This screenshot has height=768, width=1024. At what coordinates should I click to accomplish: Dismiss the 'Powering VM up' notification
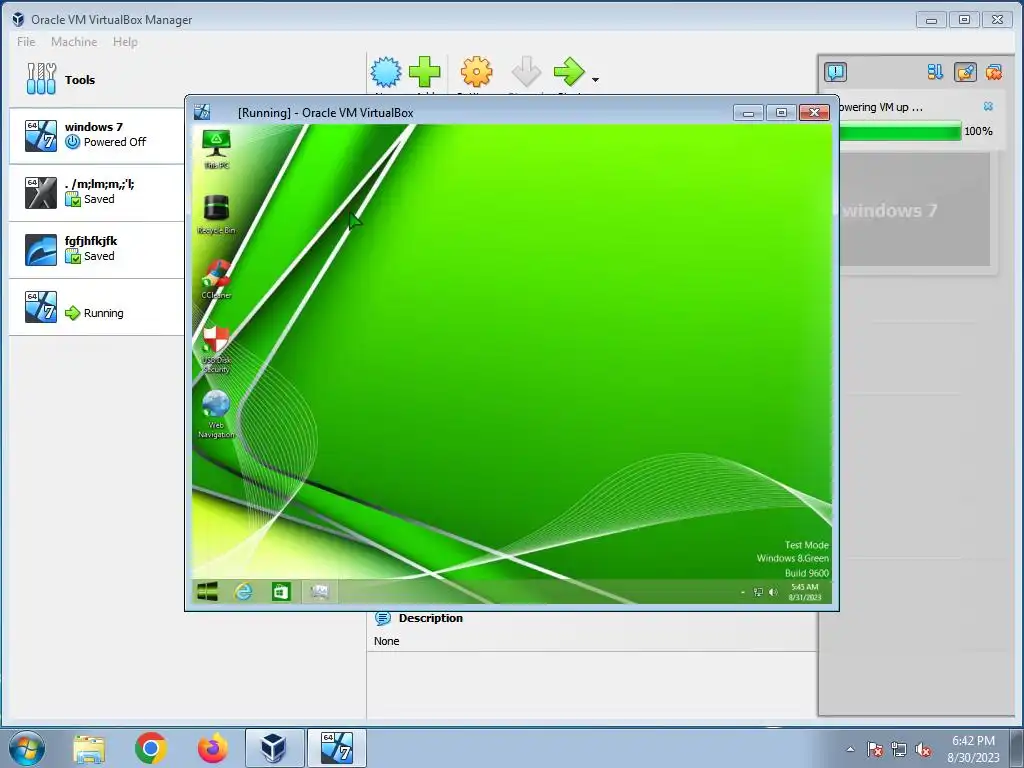click(x=988, y=106)
